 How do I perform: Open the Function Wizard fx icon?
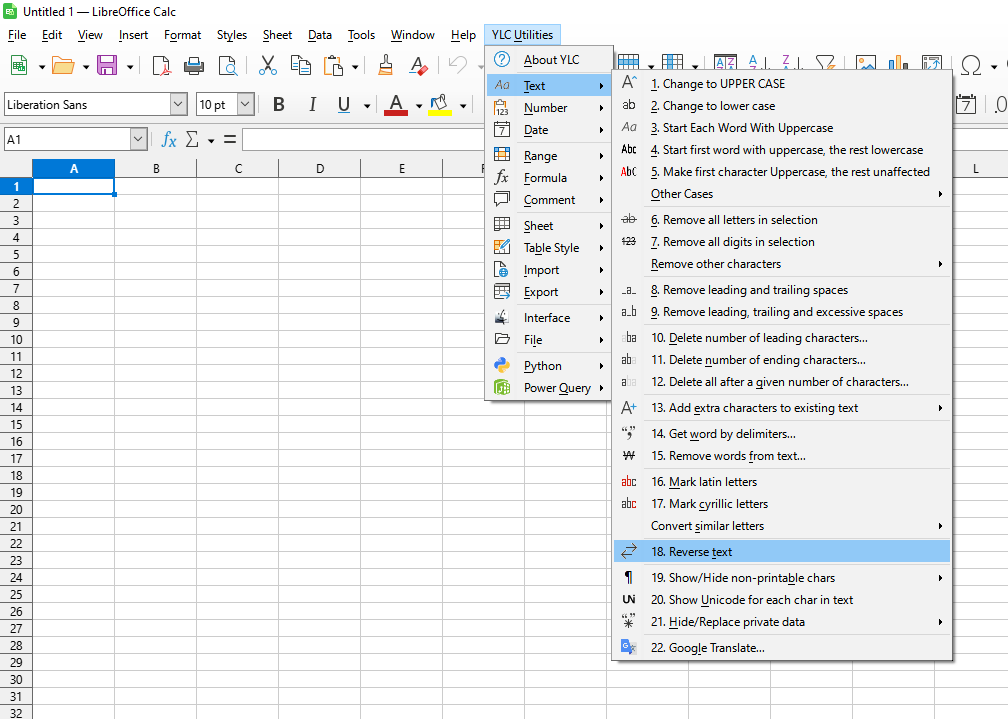169,140
